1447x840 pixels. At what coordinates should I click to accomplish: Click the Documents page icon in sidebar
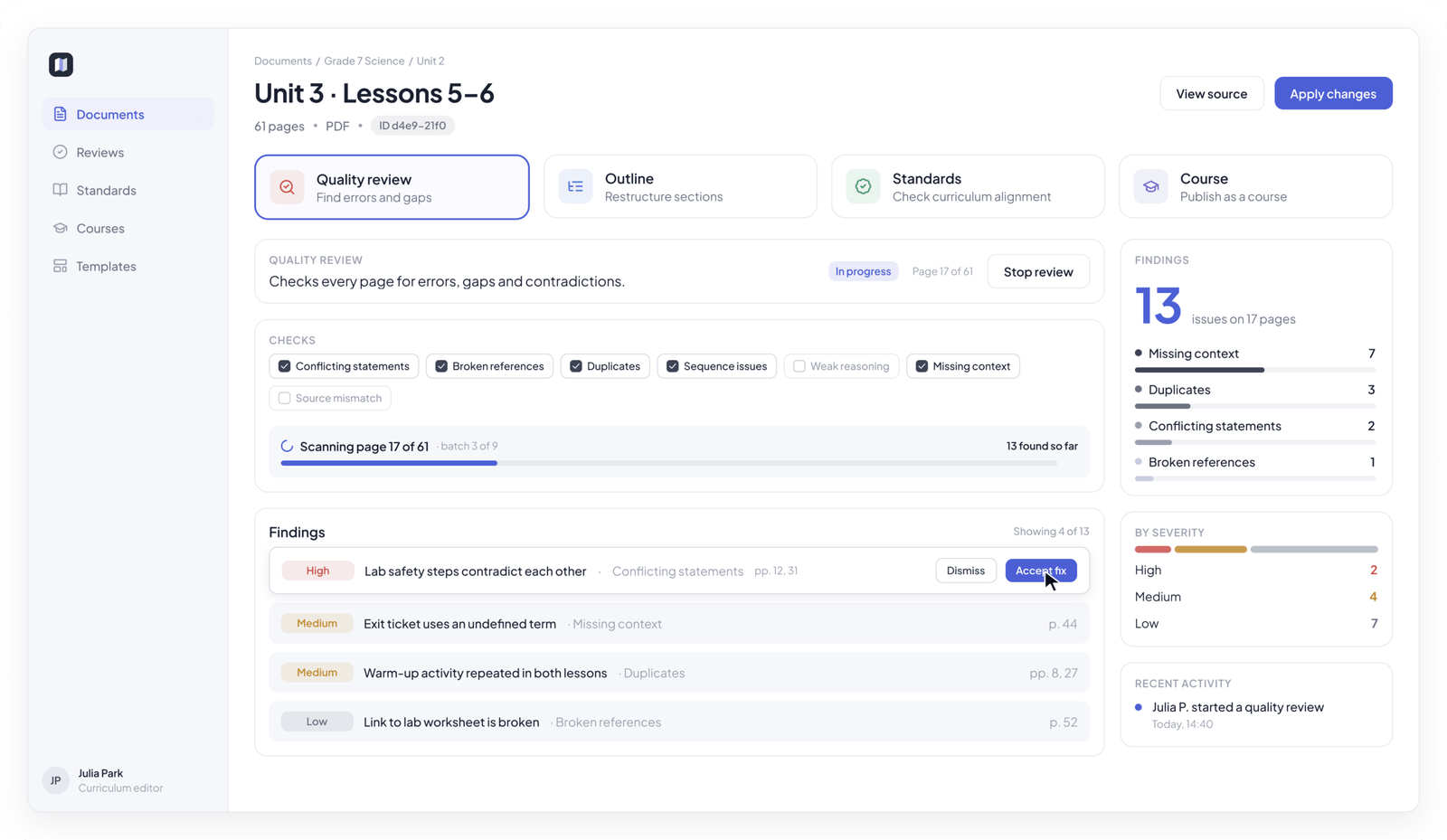point(60,114)
